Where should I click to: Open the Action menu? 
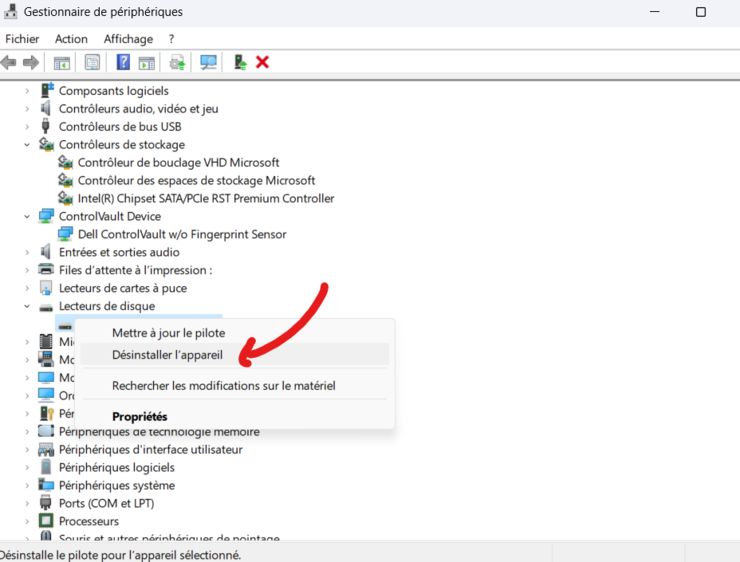point(71,39)
